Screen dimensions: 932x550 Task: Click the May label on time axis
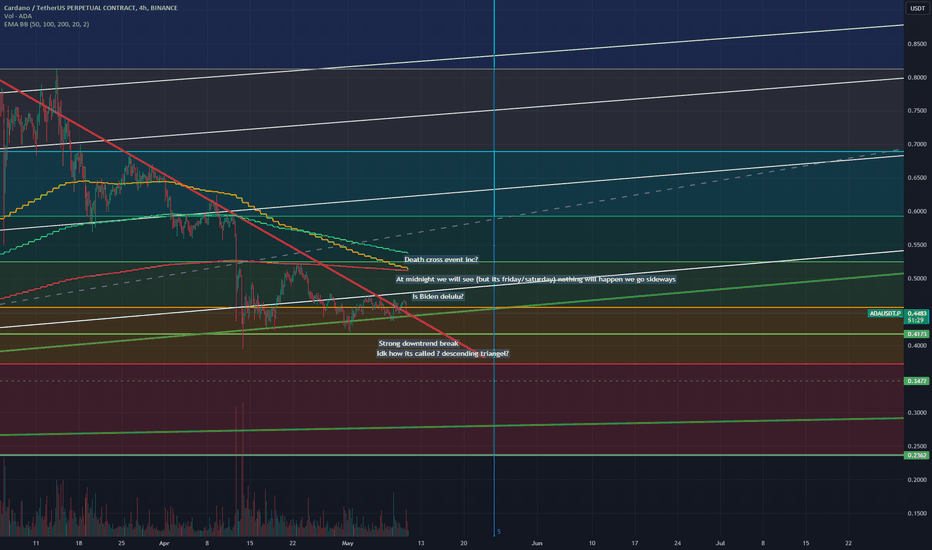click(x=348, y=543)
